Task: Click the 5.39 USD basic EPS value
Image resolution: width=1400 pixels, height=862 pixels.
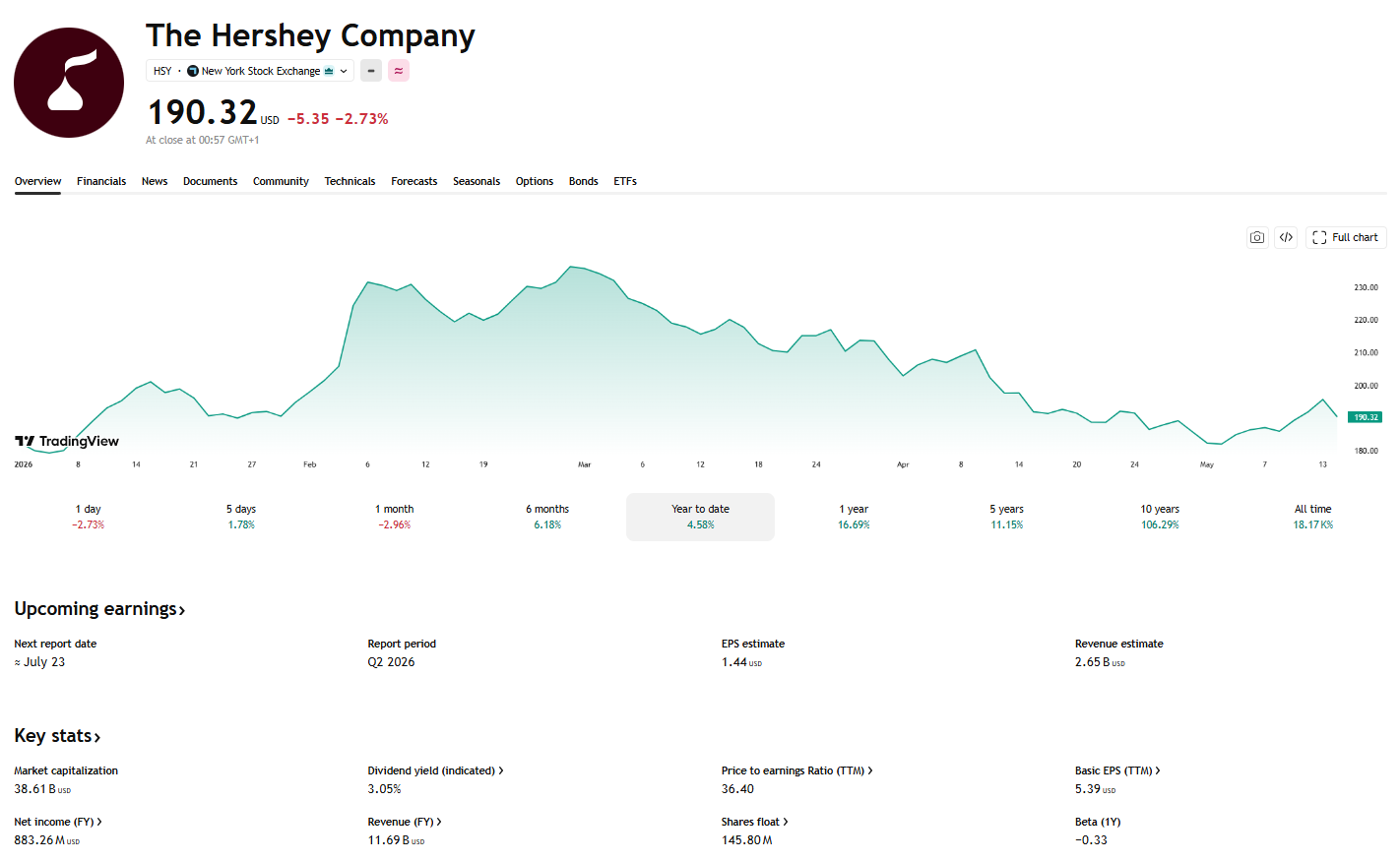Action: [x=1095, y=789]
